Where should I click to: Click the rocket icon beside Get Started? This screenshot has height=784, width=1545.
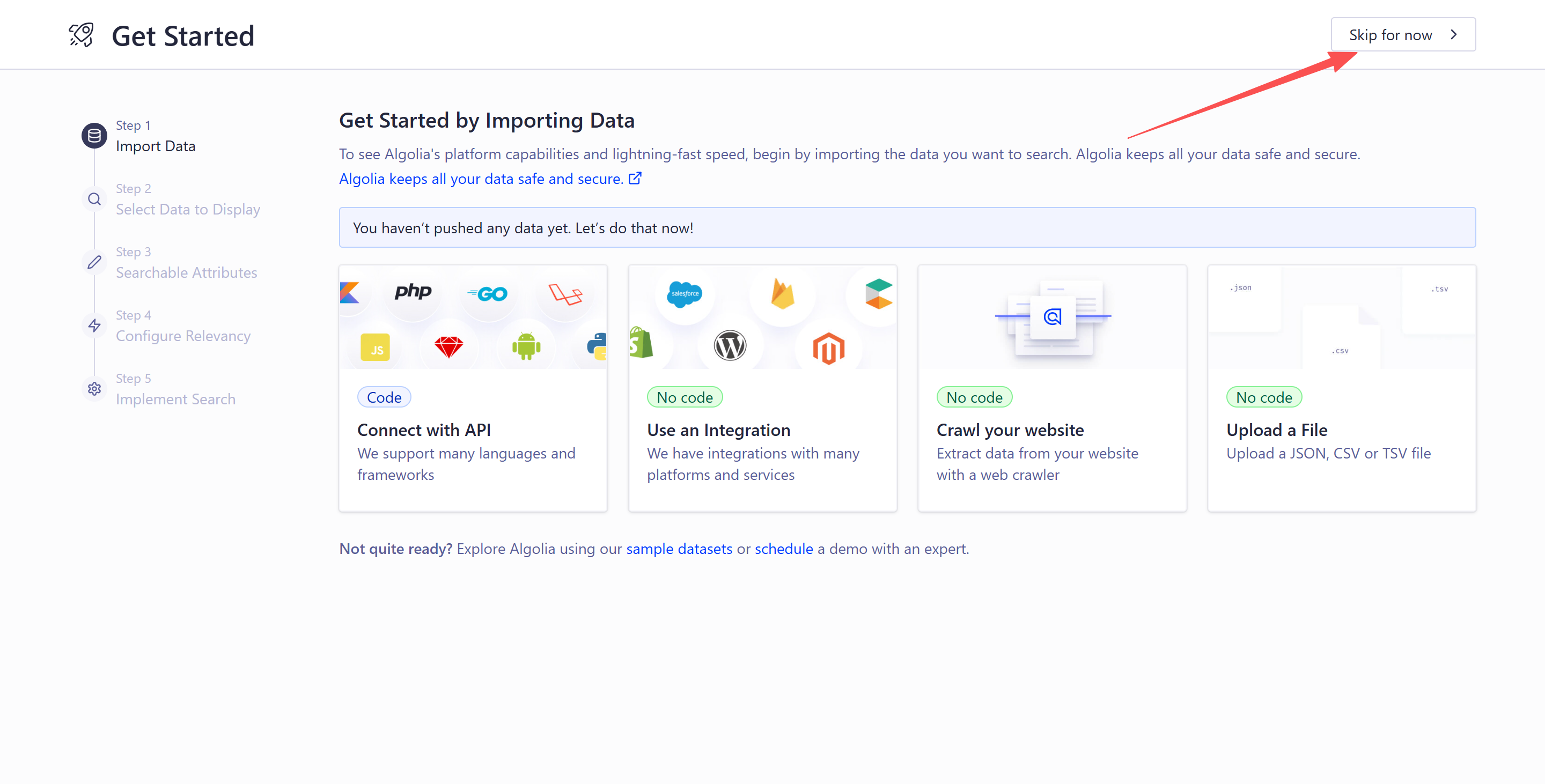point(81,35)
